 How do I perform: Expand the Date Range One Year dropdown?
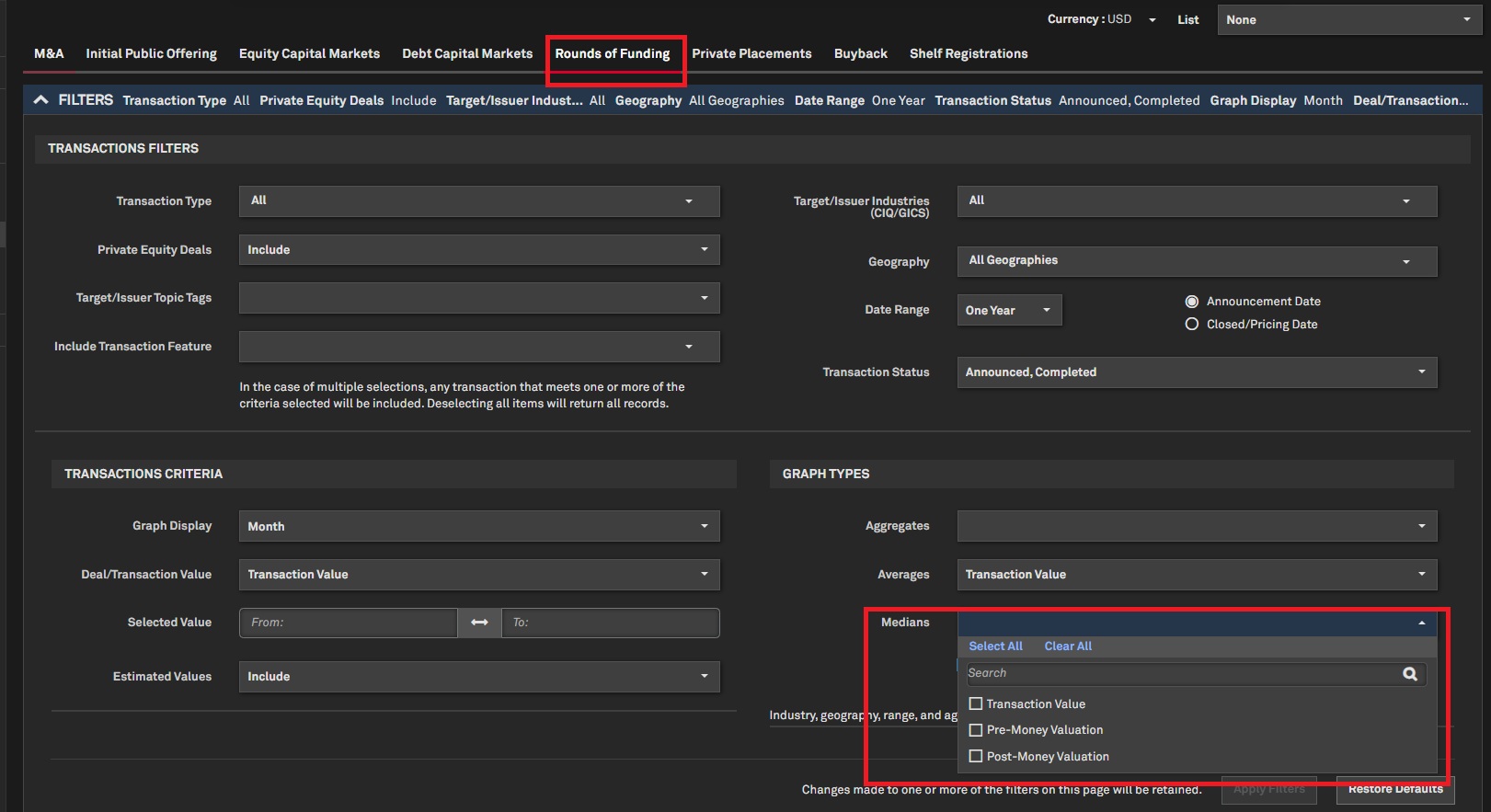(x=1009, y=311)
